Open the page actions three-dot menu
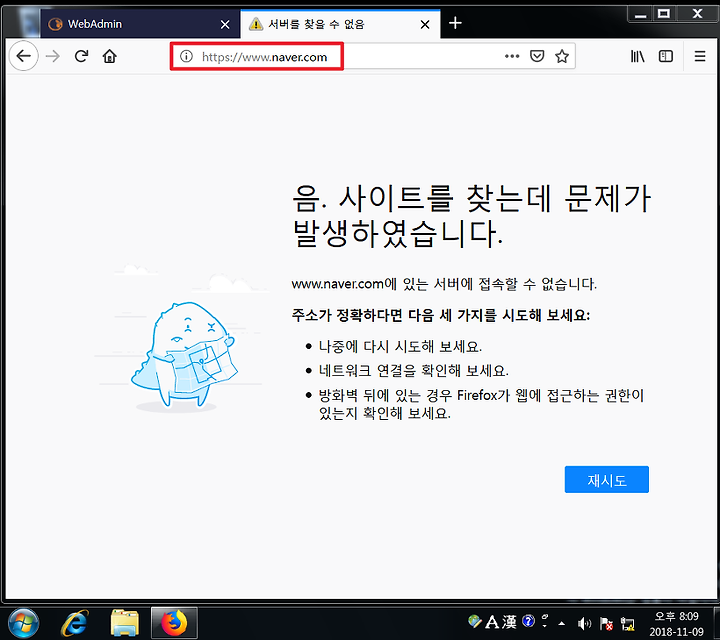The image size is (720, 640). (512, 56)
